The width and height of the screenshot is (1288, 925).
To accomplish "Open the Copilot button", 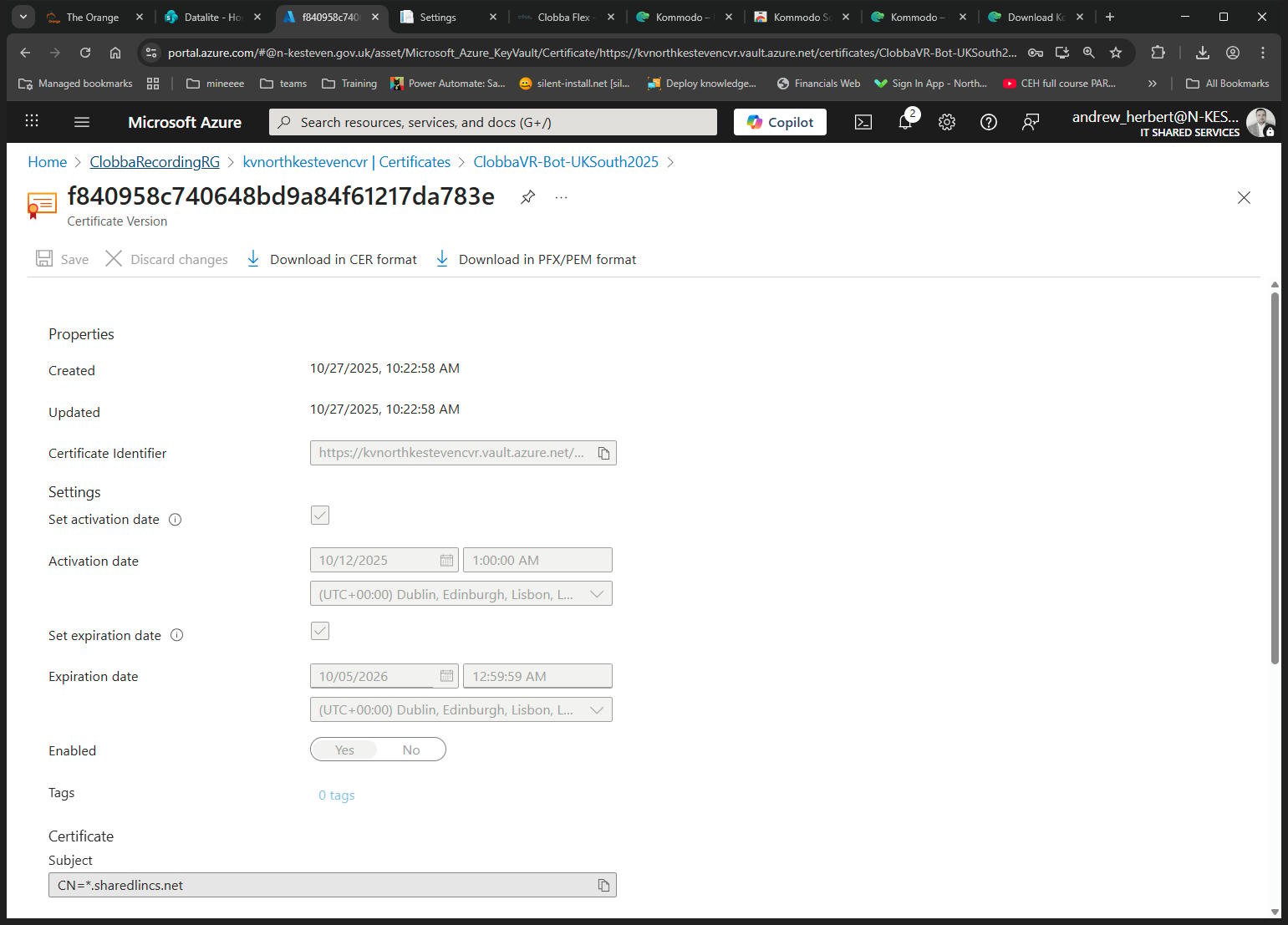I will (780, 122).
